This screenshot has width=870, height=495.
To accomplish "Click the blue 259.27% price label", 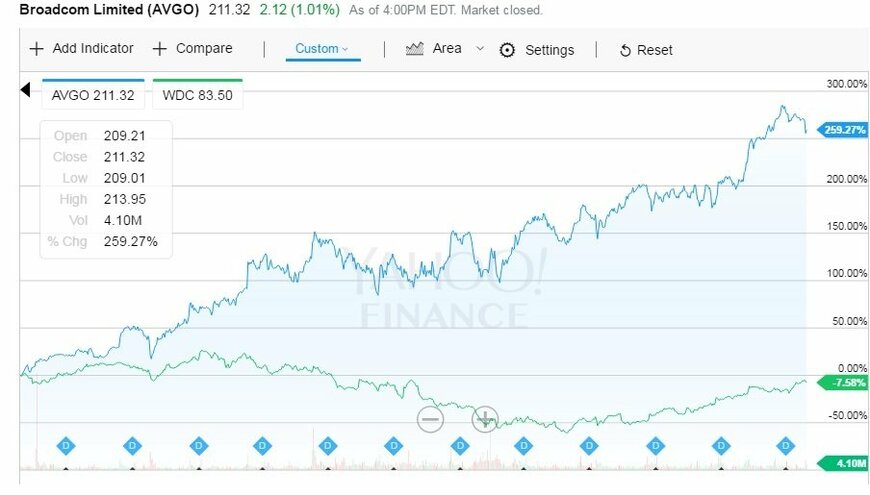I will 842,130.
